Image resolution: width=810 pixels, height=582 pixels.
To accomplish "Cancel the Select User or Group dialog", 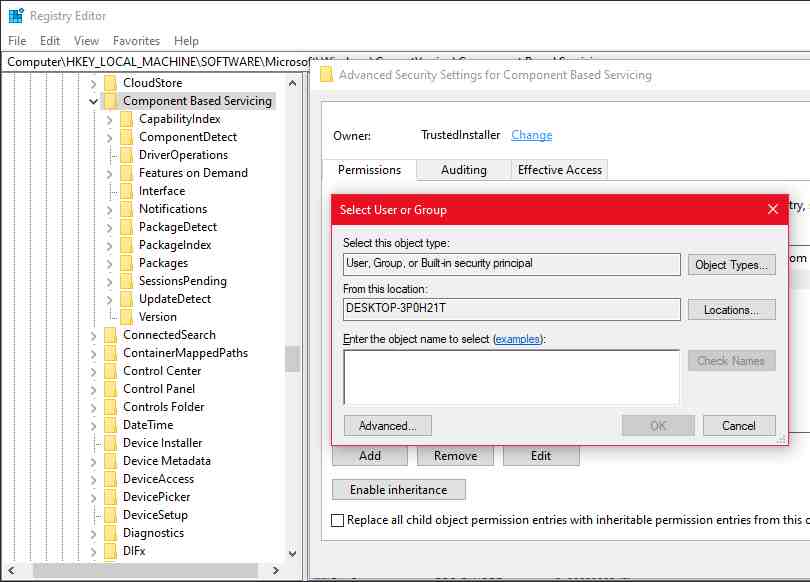I will pyautogui.click(x=739, y=426).
